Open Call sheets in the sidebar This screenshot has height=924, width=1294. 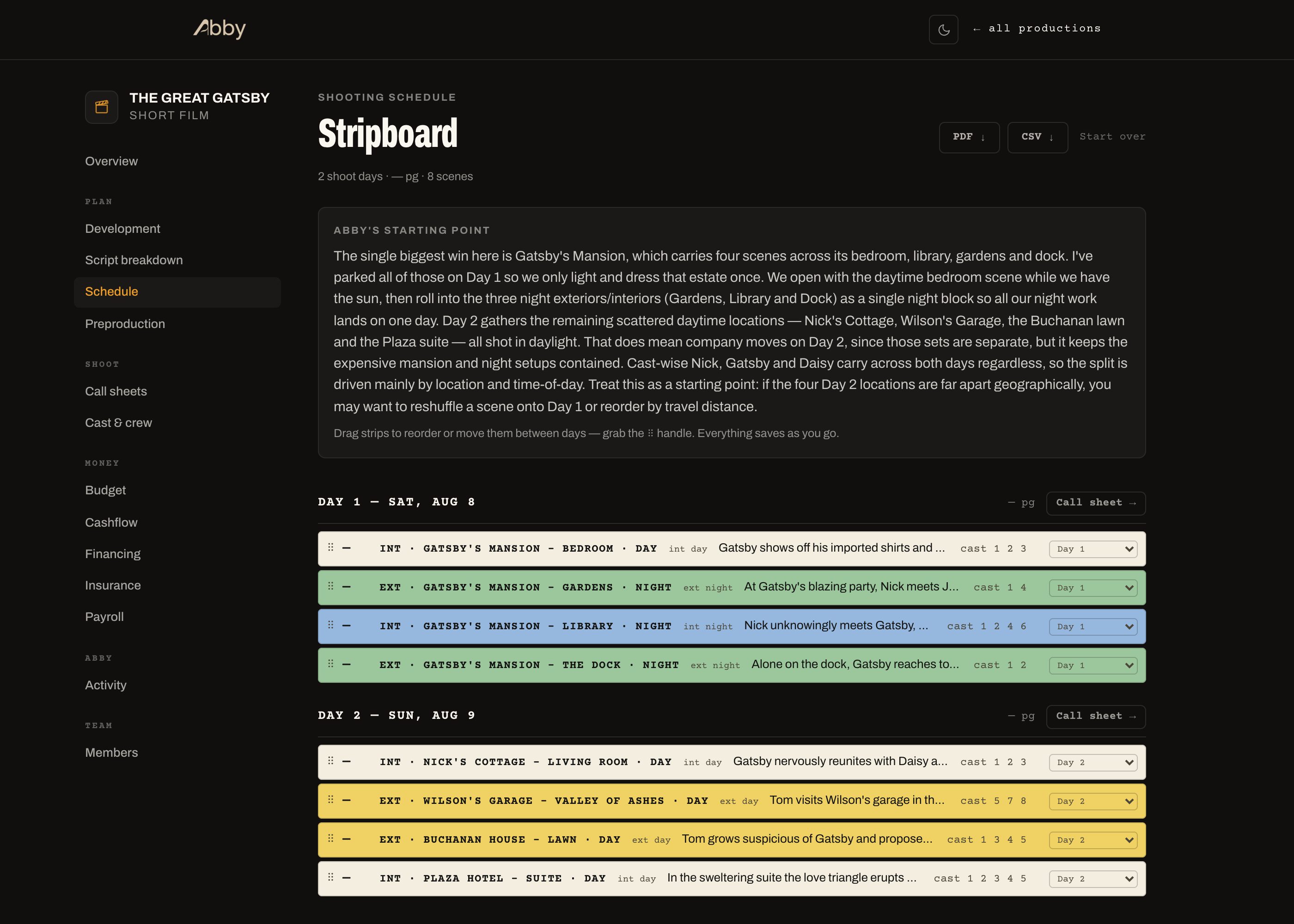tap(116, 391)
